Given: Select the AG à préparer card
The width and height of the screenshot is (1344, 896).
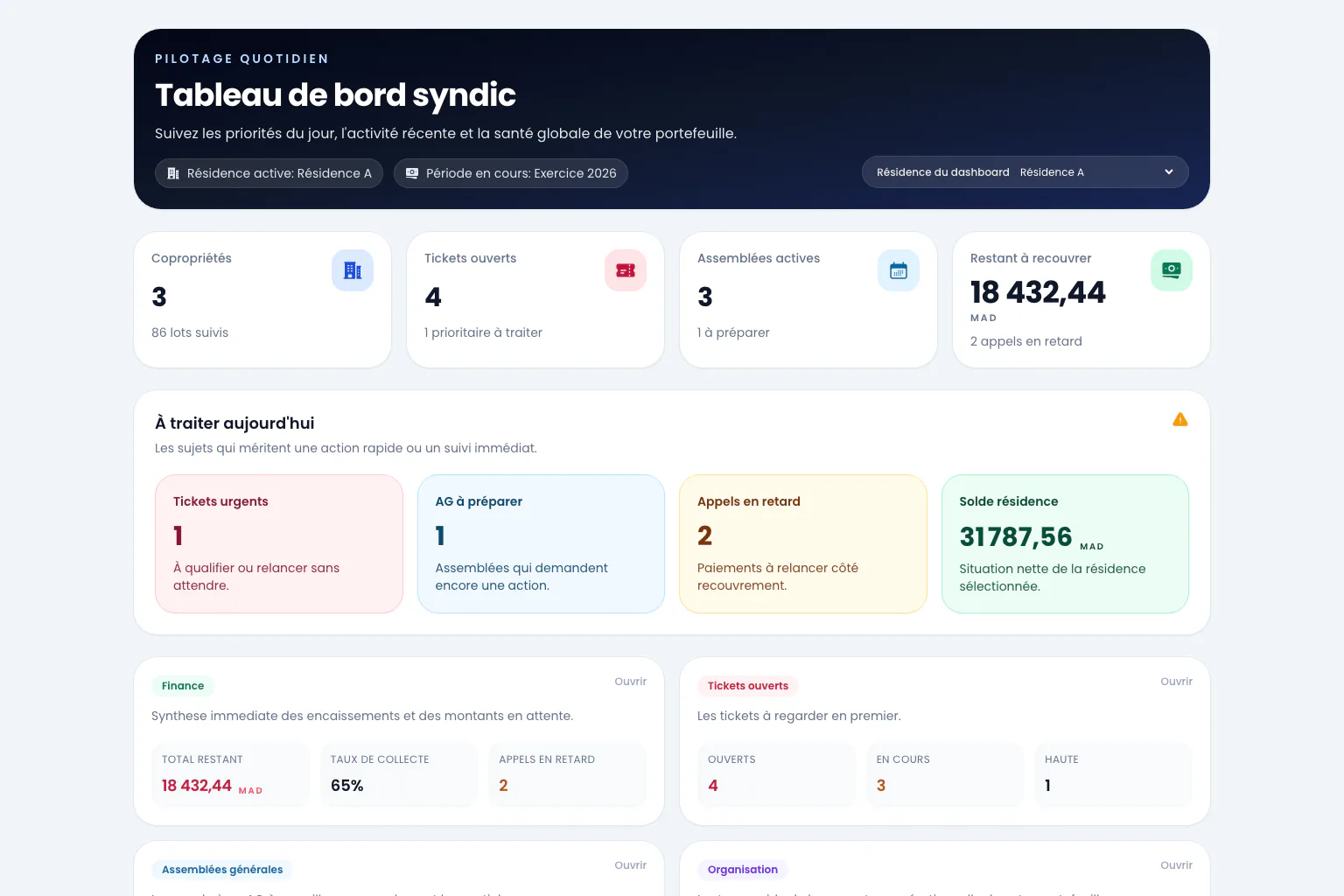Looking at the screenshot, I should point(541,544).
